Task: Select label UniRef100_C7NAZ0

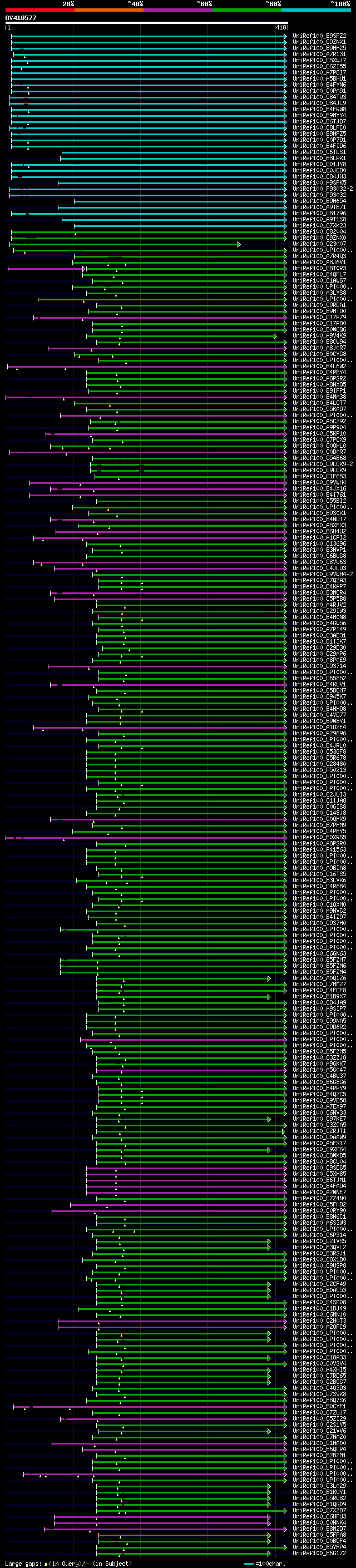Action: tap(319, 1437)
